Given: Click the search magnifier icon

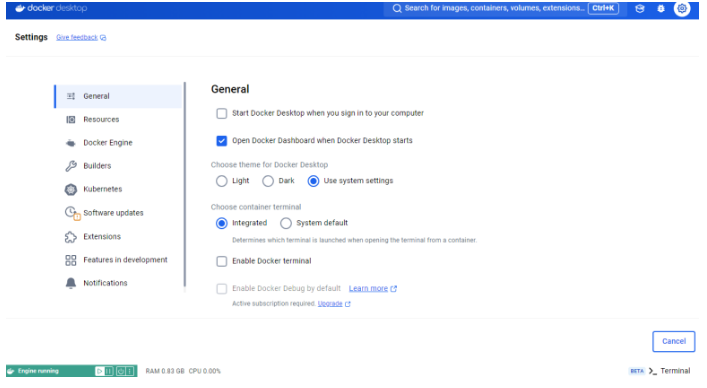Looking at the screenshot, I should pos(397,8).
